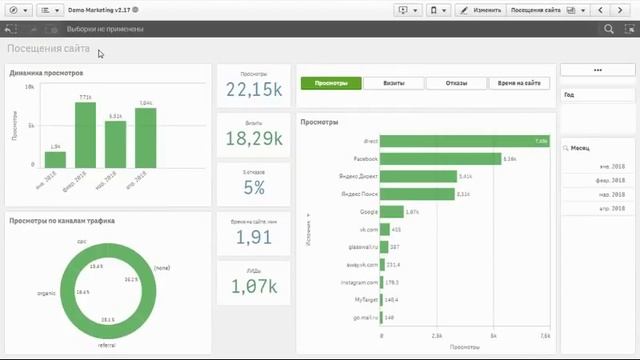Switch to the Отказы measure button
The width and height of the screenshot is (640, 360).
[456, 83]
